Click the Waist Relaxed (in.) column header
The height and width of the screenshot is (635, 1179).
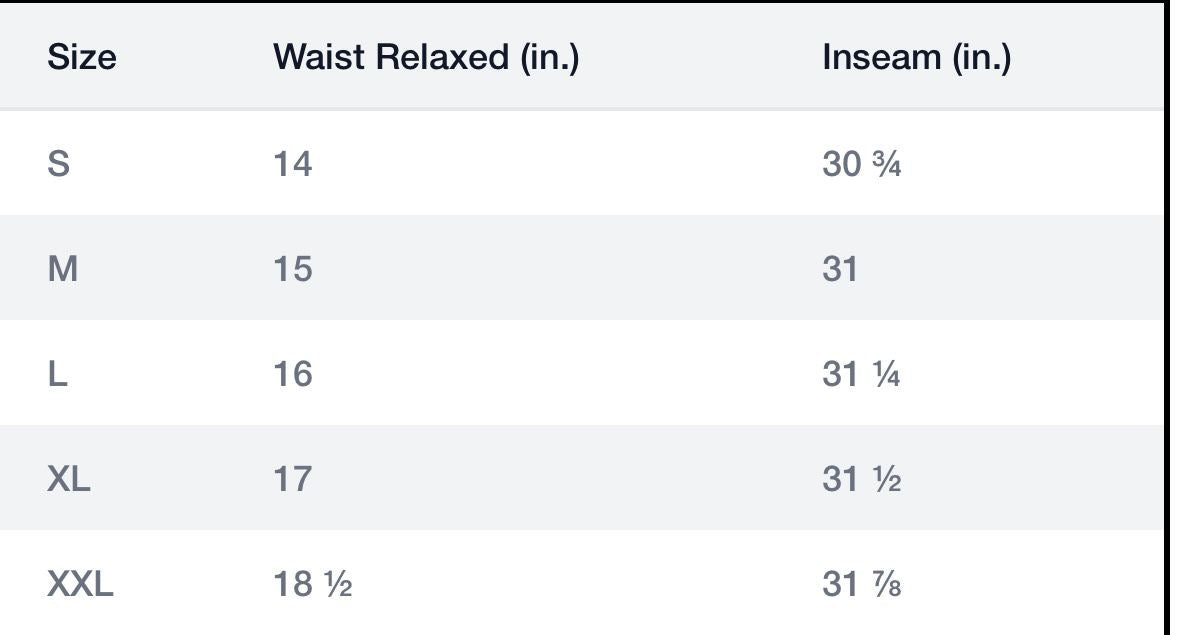coord(426,58)
